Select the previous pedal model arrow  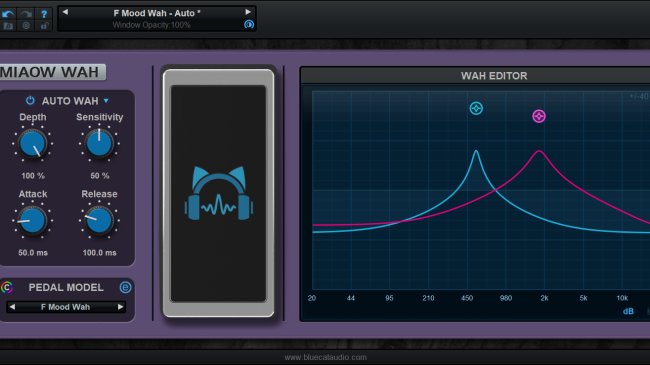pyautogui.click(x=12, y=307)
